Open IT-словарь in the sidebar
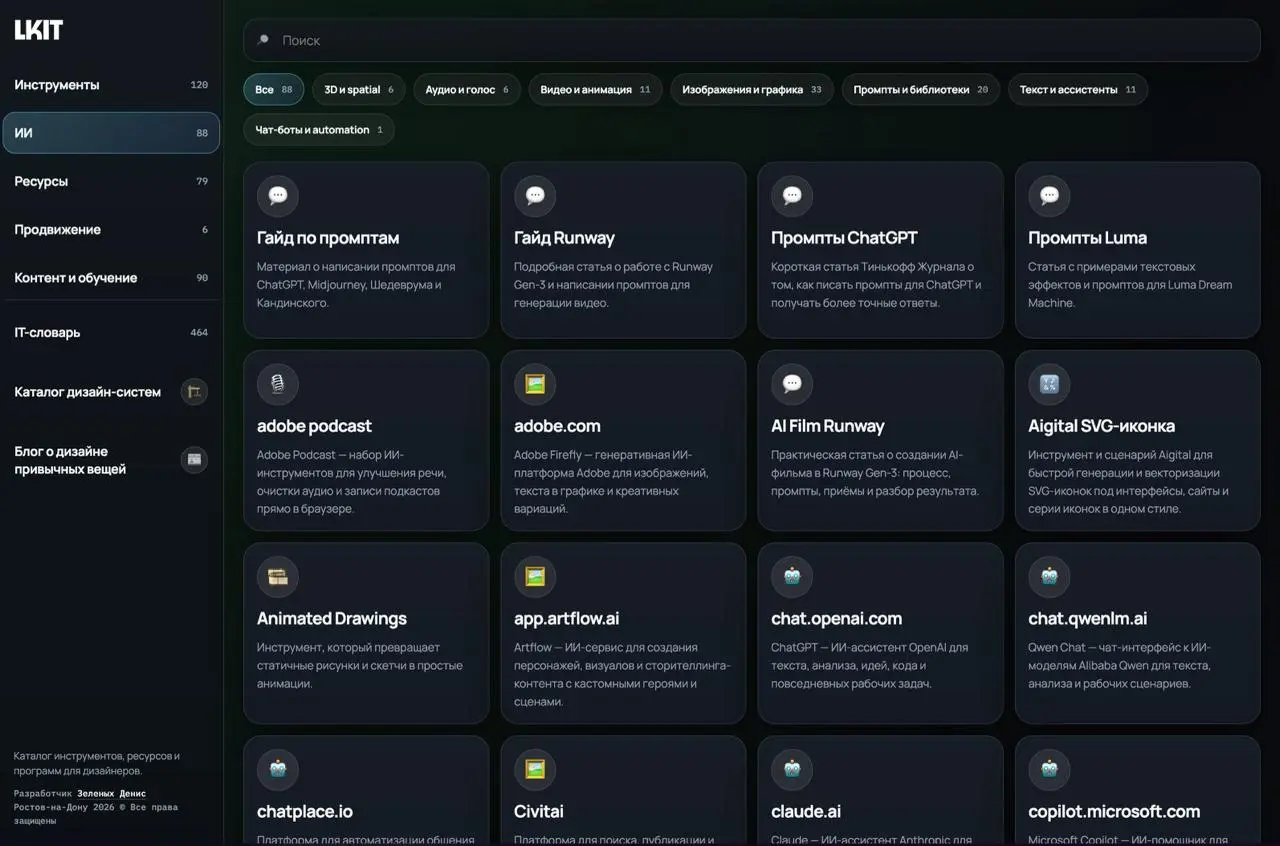 [111, 332]
